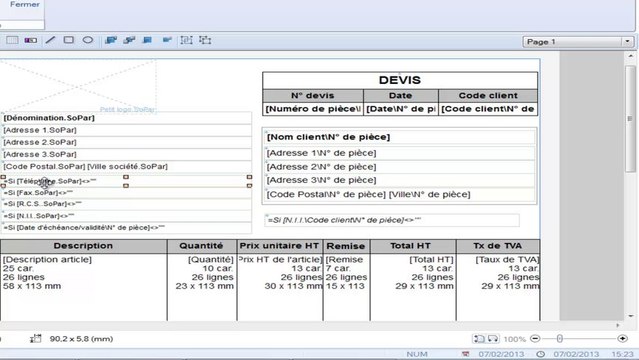
Task: Select the =Si [Date d'échéance/validité formula field
Action: pos(127,227)
